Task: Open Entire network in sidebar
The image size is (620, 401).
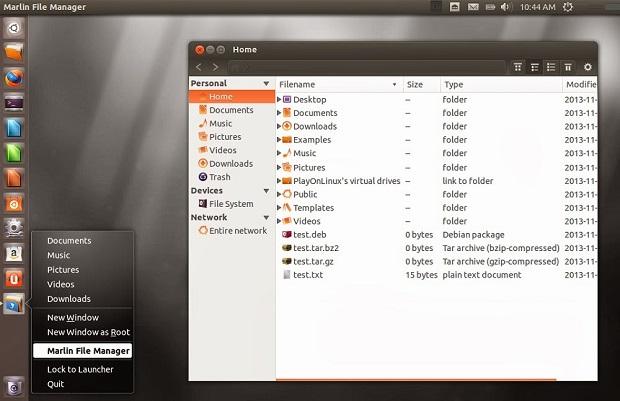Action: (x=232, y=231)
